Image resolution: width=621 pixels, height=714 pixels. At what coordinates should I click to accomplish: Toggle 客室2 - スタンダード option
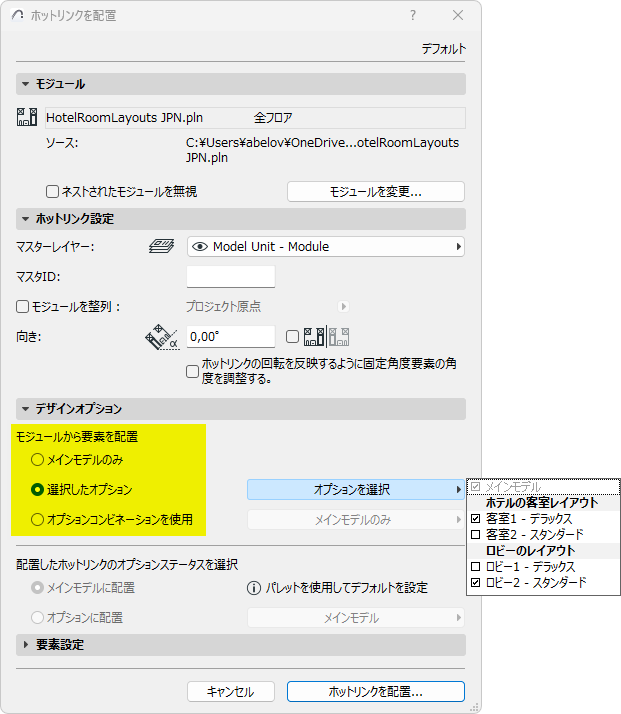[x=543, y=534]
